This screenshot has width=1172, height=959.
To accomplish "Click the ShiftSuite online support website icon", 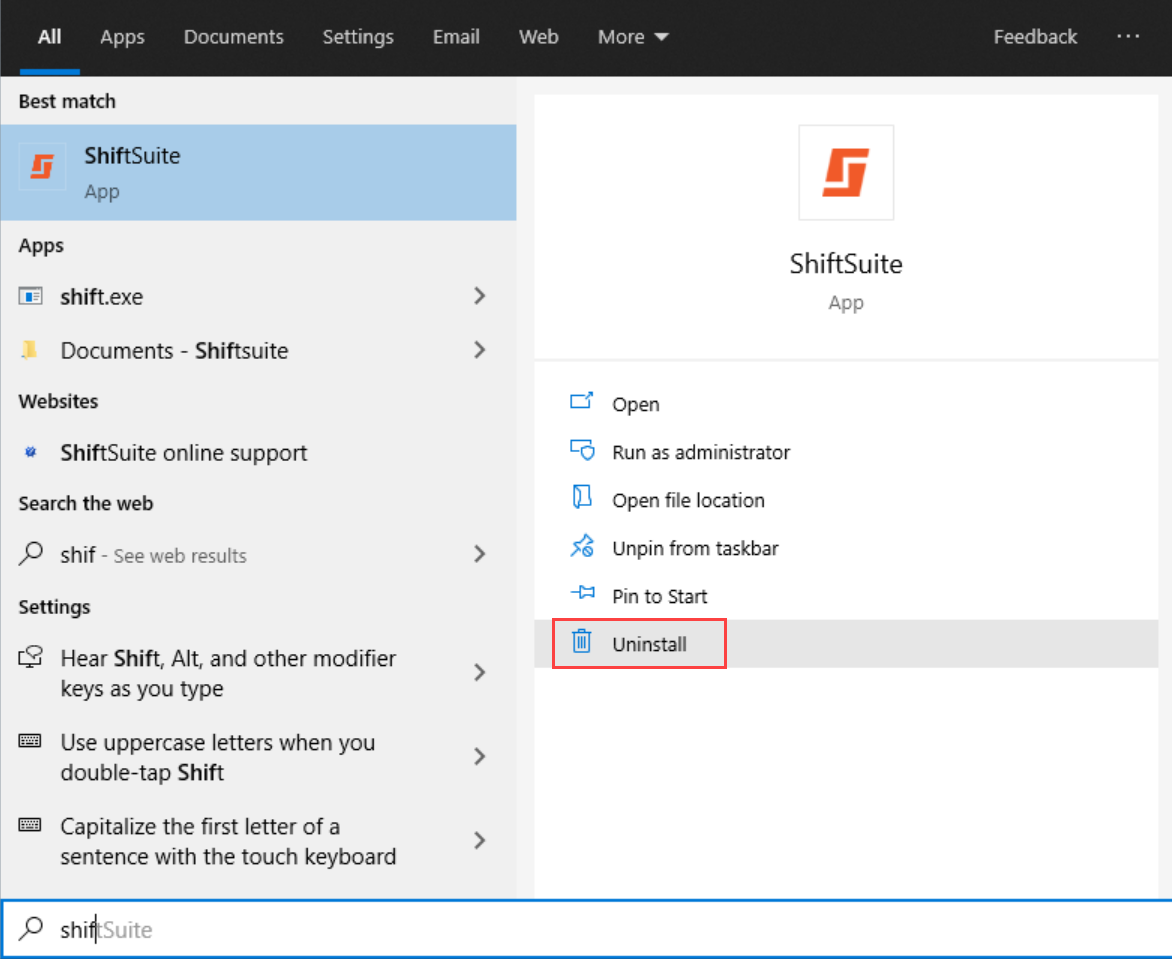I will click(31, 452).
